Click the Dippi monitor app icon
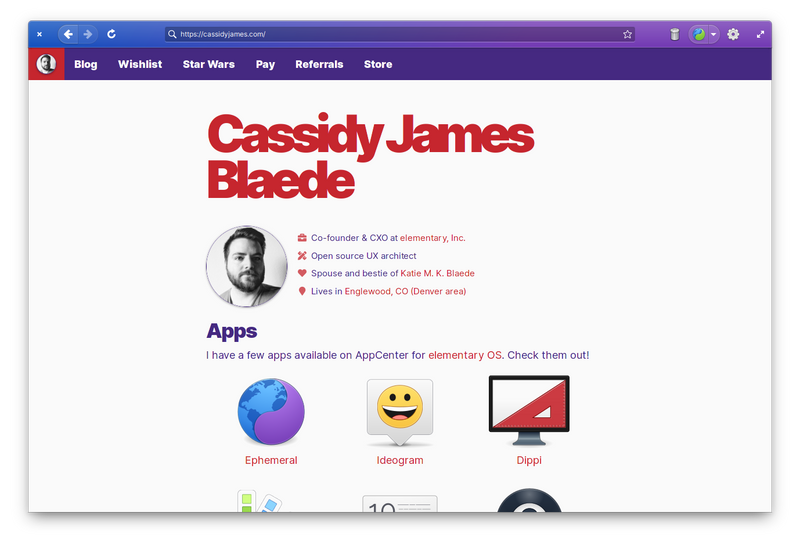The height and width of the screenshot is (548, 800). [529, 411]
